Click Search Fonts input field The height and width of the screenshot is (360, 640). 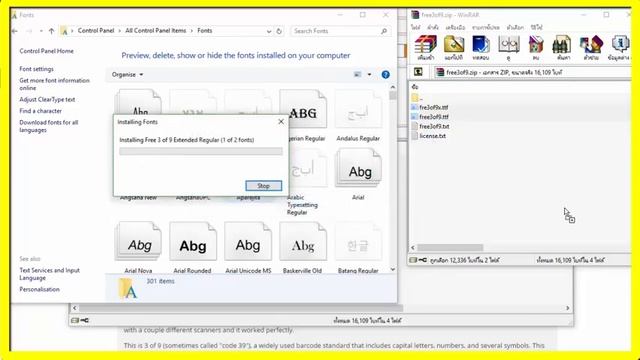pos(335,31)
